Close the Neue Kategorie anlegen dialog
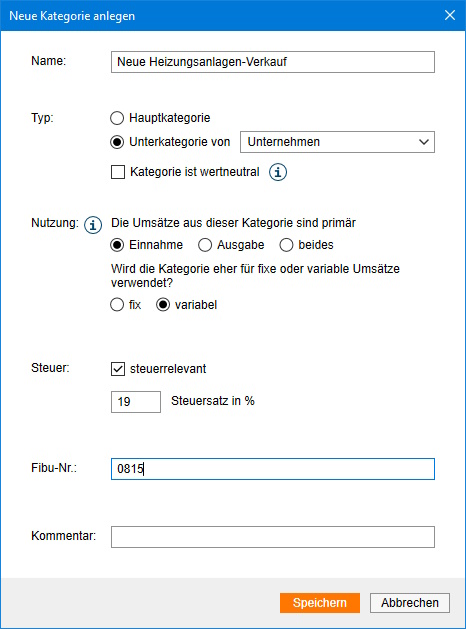This screenshot has height=629, width=466. (450, 15)
